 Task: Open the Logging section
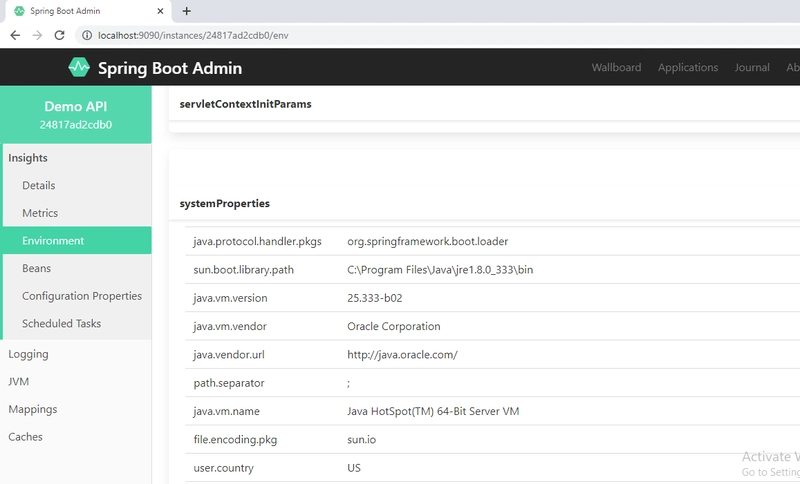[x=28, y=354]
